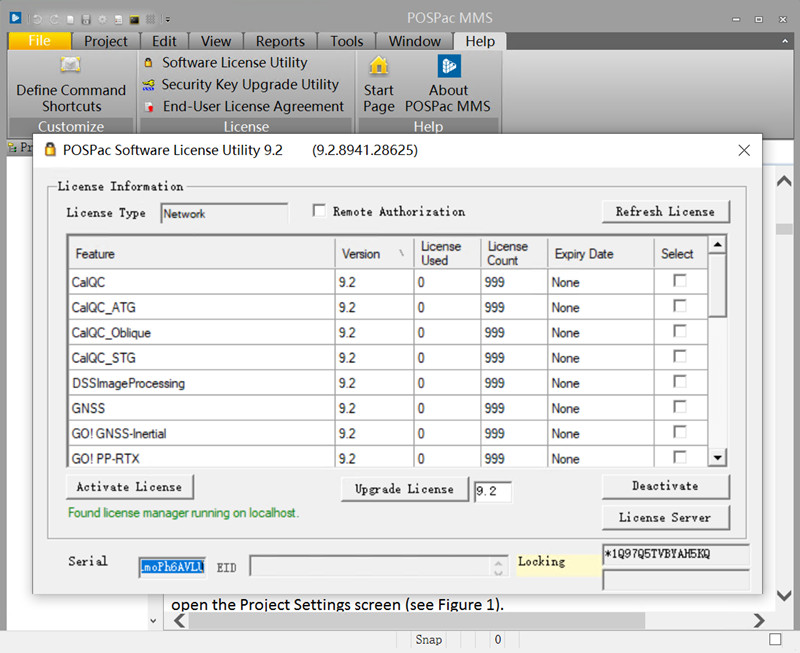
Task: Expand the quick access toolbar customize arrow
Action: (x=167, y=19)
